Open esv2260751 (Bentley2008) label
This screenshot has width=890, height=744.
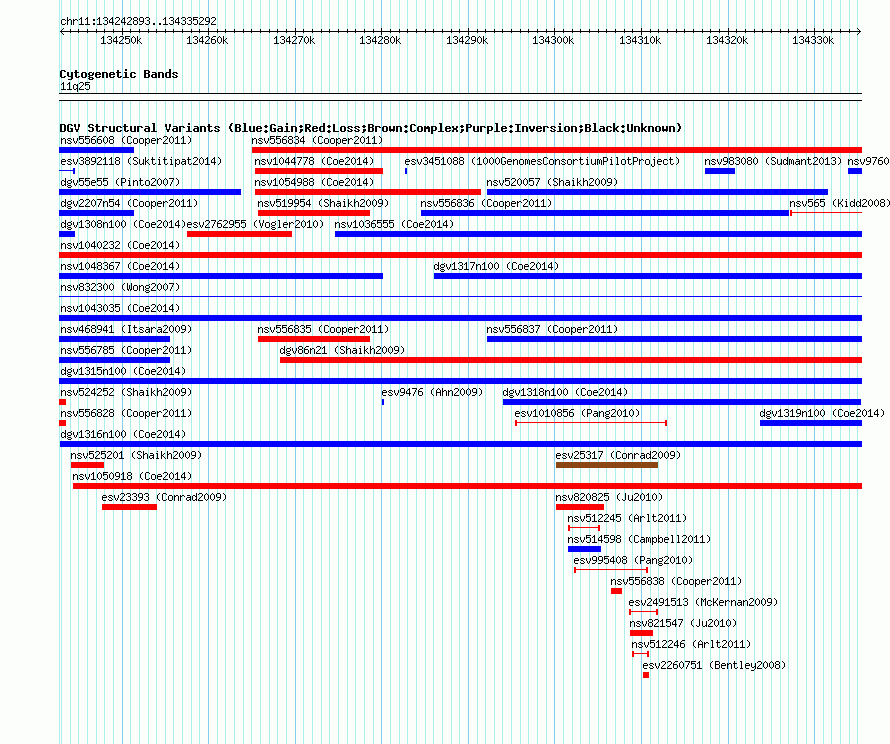[x=715, y=665]
